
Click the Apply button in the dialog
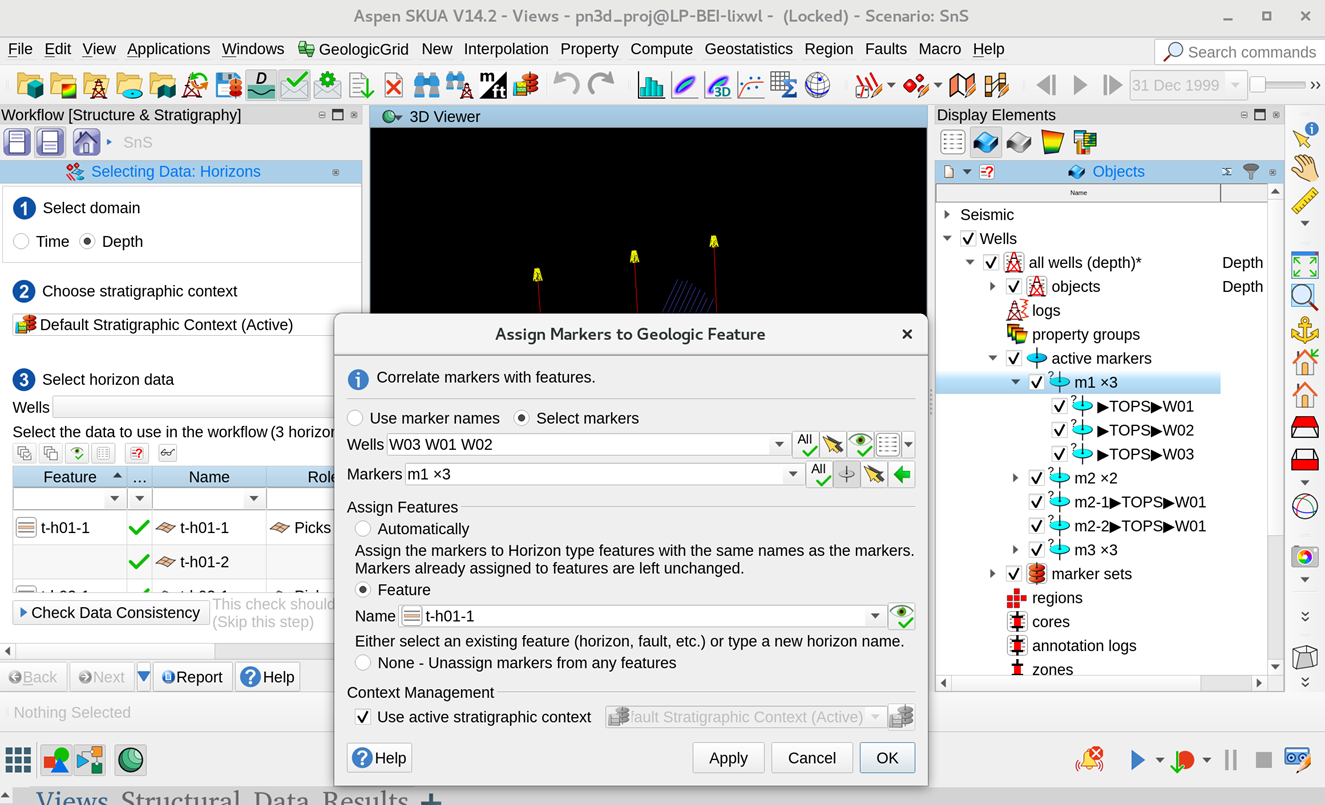click(x=728, y=758)
